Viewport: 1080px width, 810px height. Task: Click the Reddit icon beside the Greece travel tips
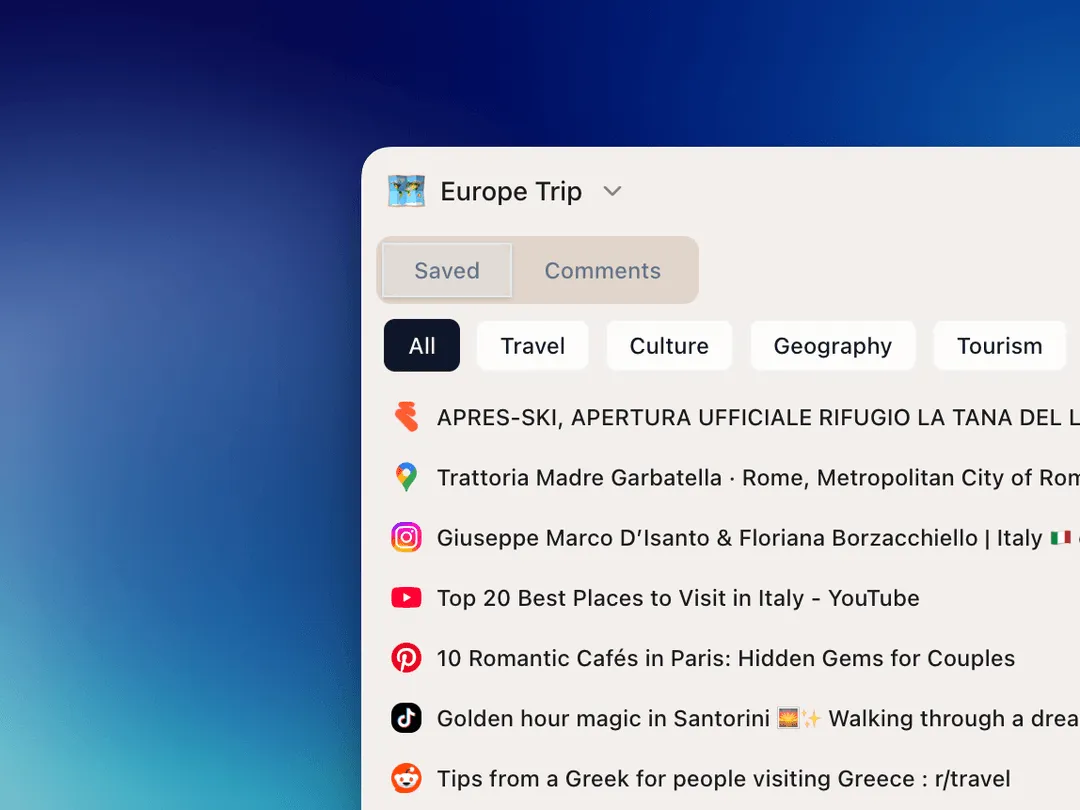(x=406, y=777)
